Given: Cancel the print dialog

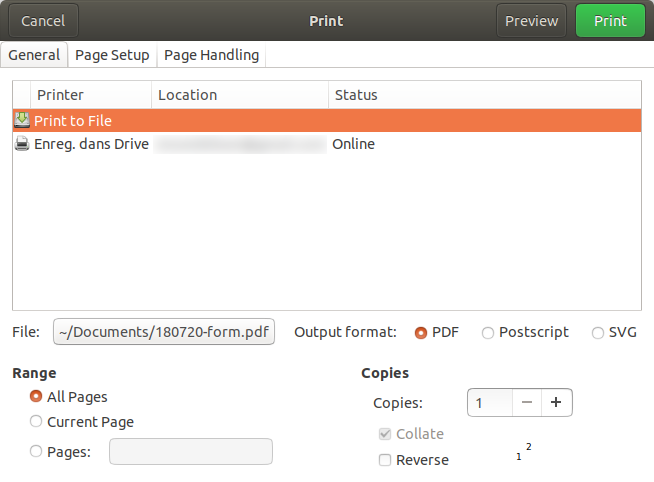Looking at the screenshot, I should [43, 20].
